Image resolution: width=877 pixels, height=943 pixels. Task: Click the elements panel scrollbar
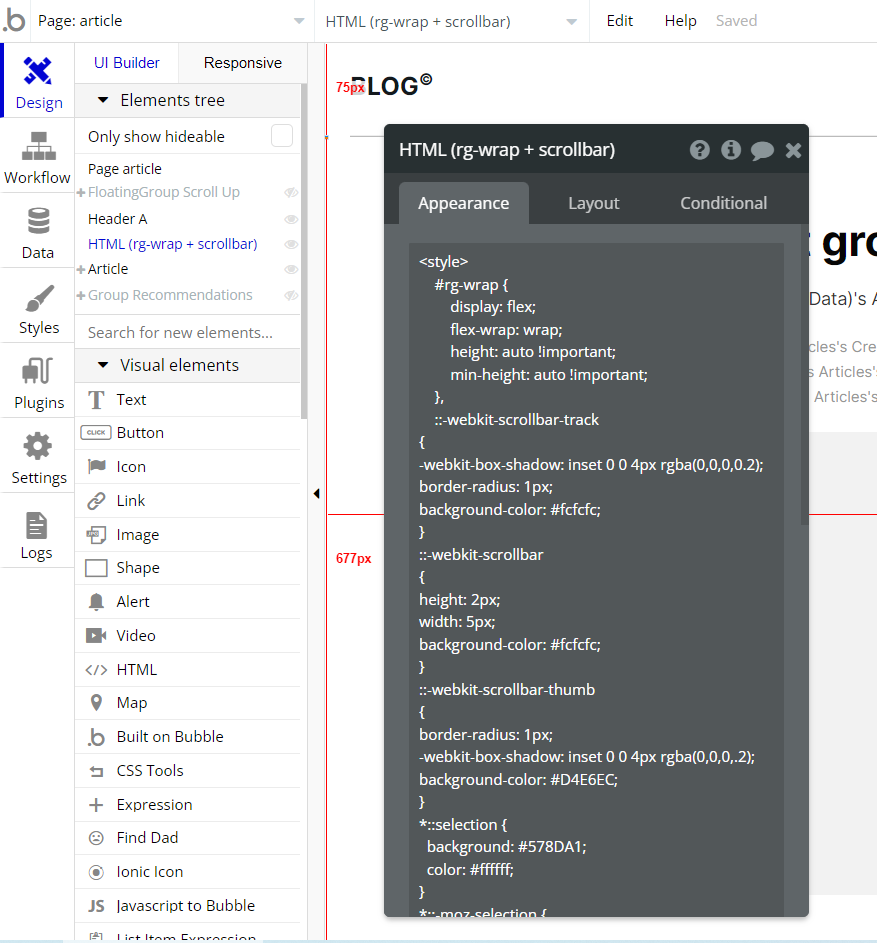click(304, 250)
